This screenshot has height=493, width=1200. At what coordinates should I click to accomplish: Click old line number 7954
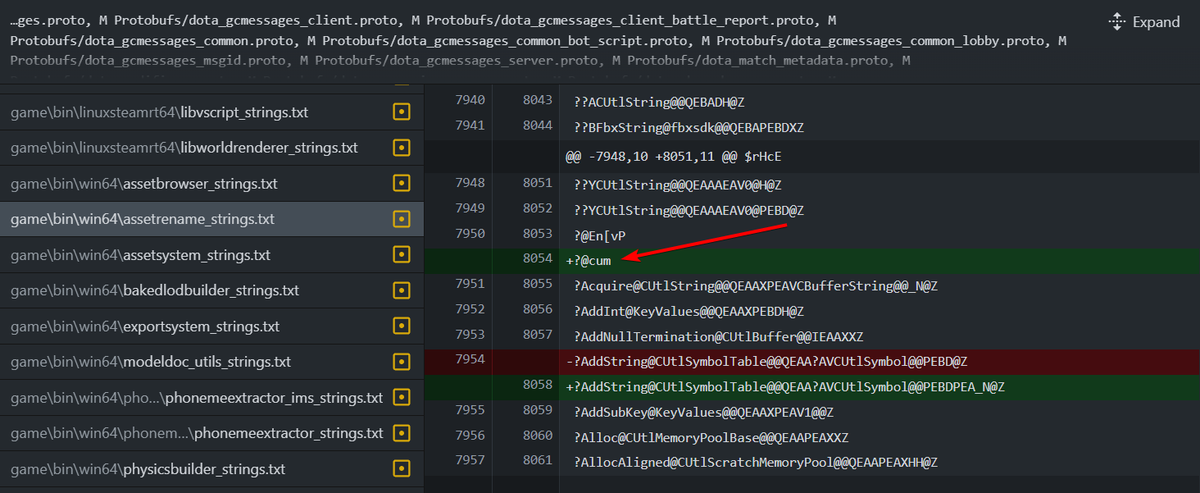tap(470, 361)
